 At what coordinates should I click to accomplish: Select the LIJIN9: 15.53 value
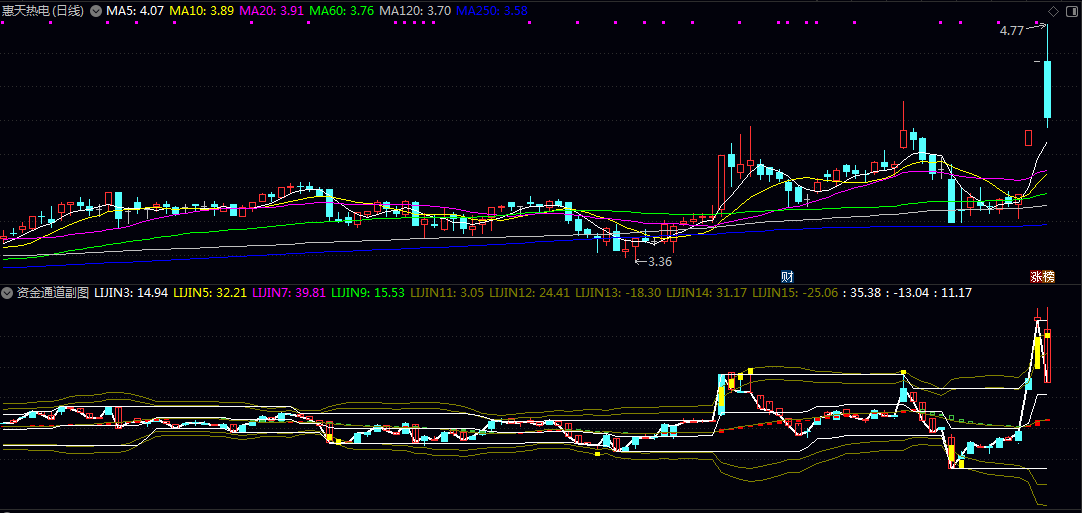pyautogui.click(x=368, y=293)
